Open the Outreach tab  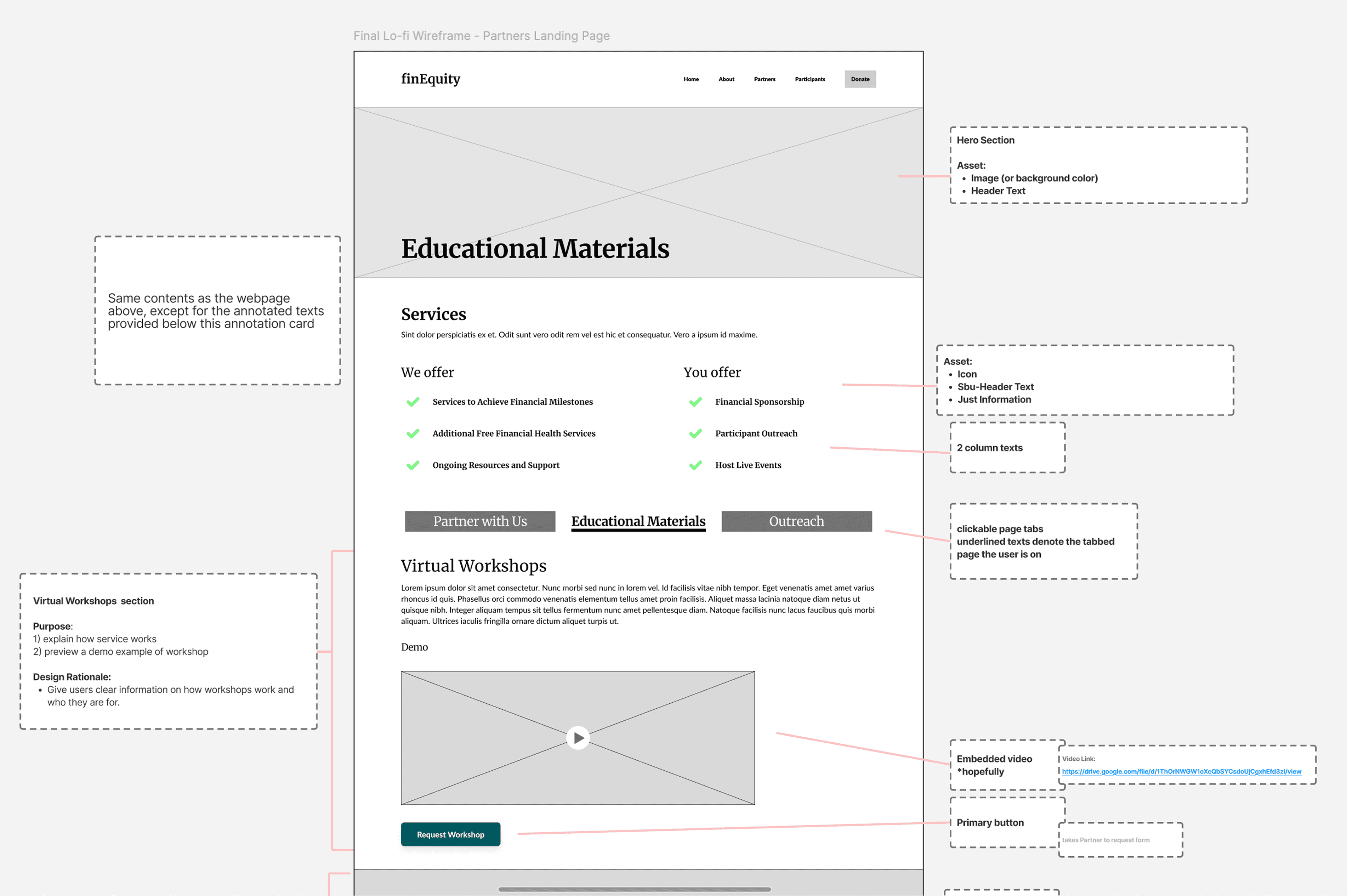796,521
